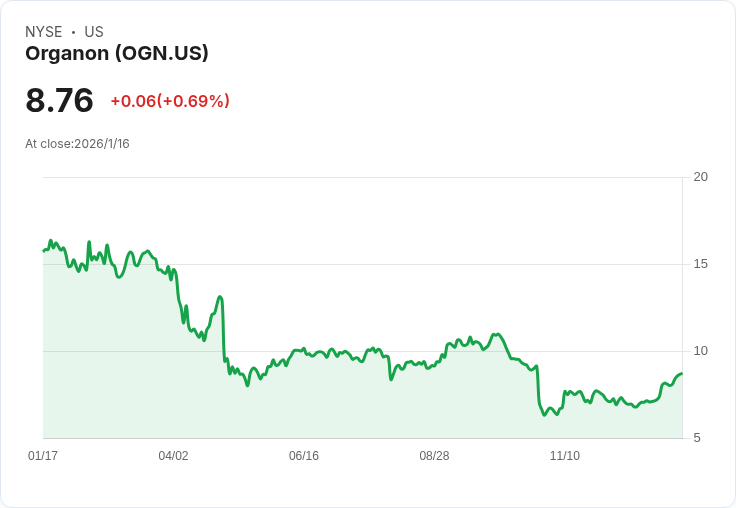Click the leftmost start of the price line
Screen dimensions: 736x508
pos(44,250)
